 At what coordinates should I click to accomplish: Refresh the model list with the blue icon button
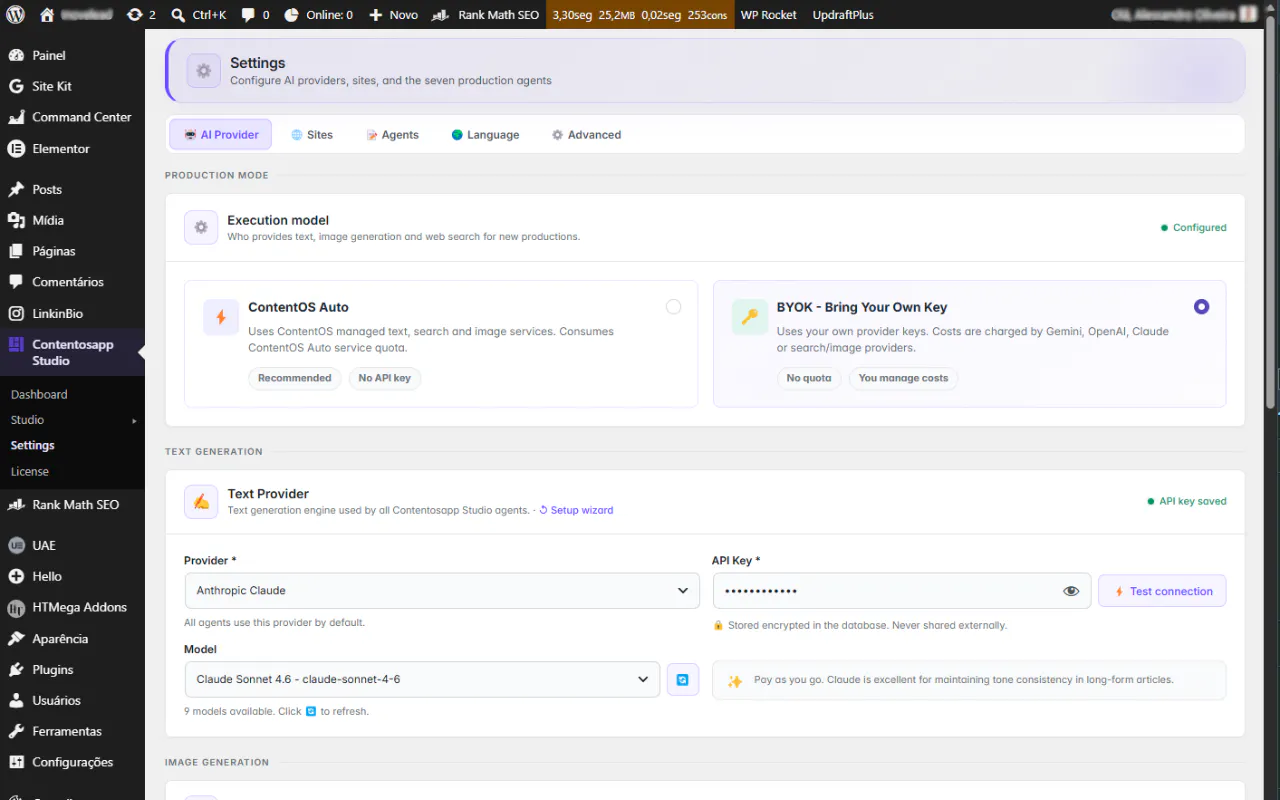pyautogui.click(x=683, y=680)
